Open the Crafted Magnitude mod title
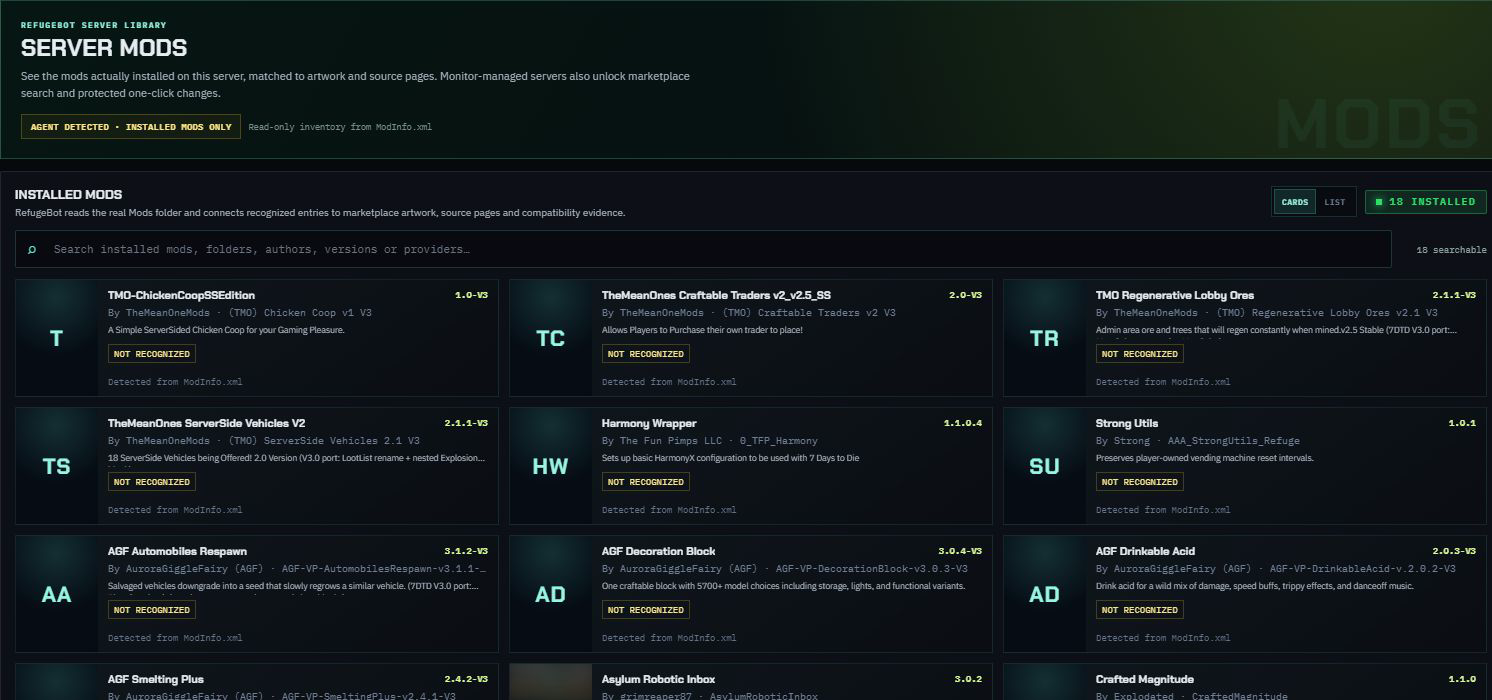1492x700 pixels. [x=1144, y=679]
